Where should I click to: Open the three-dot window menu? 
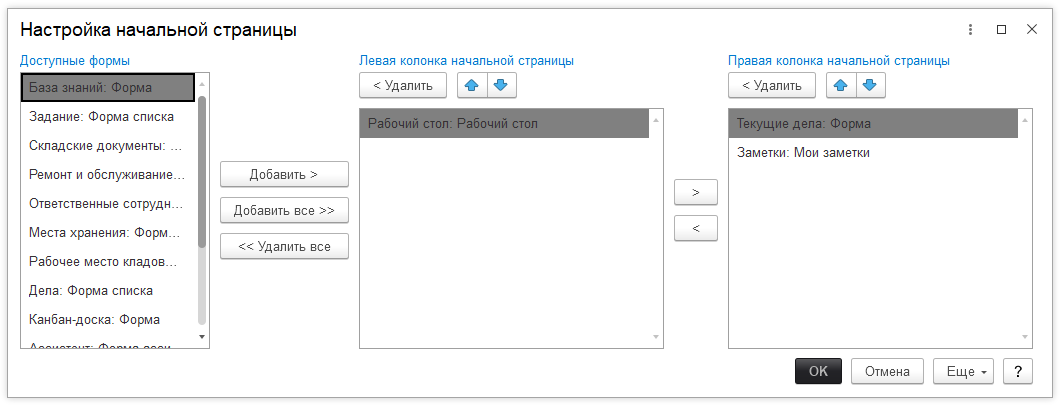point(970,30)
